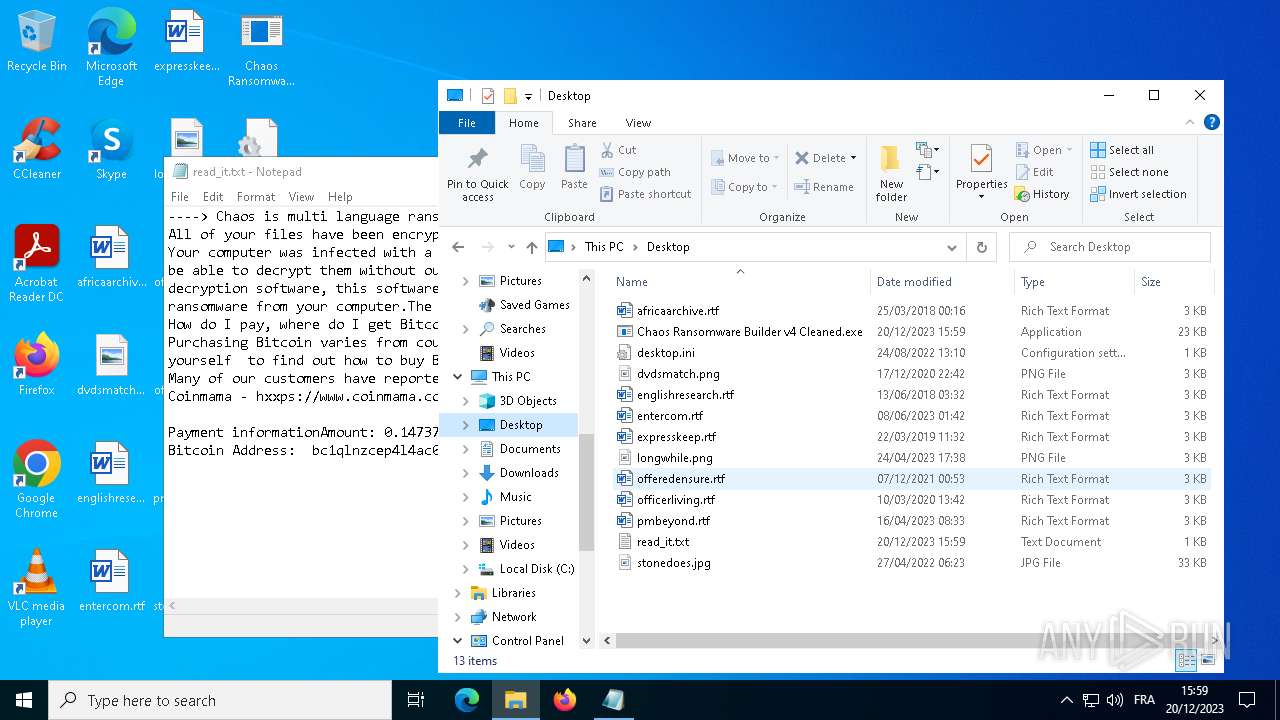1280x720 pixels.
Task: Select read_it.txt in file list
Action: coord(663,542)
